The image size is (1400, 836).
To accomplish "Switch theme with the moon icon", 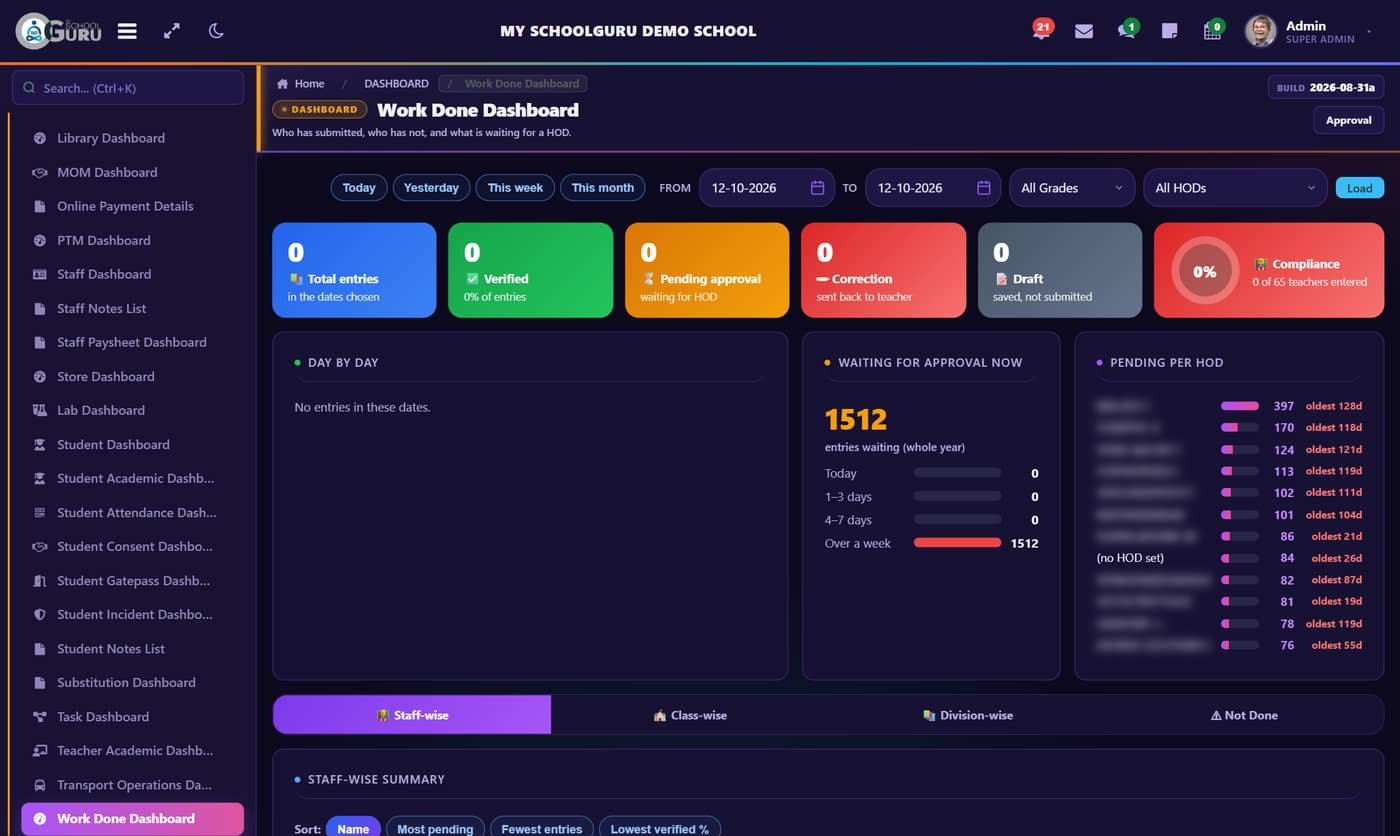I will point(216,31).
